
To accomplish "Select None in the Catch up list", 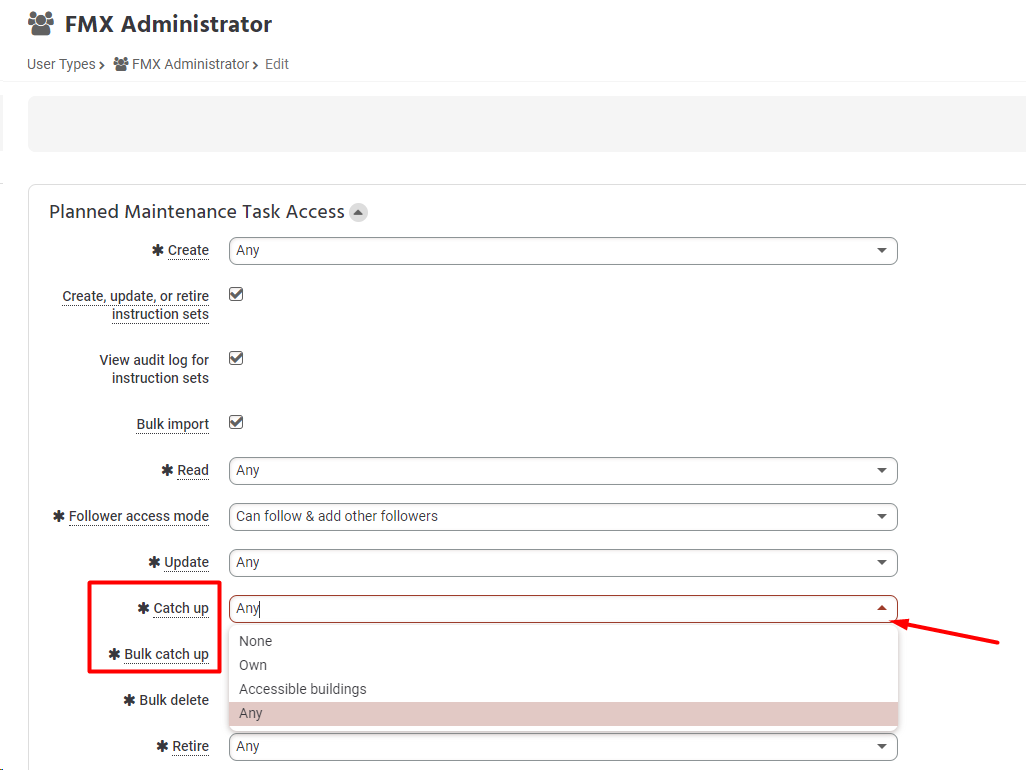I will tap(256, 641).
